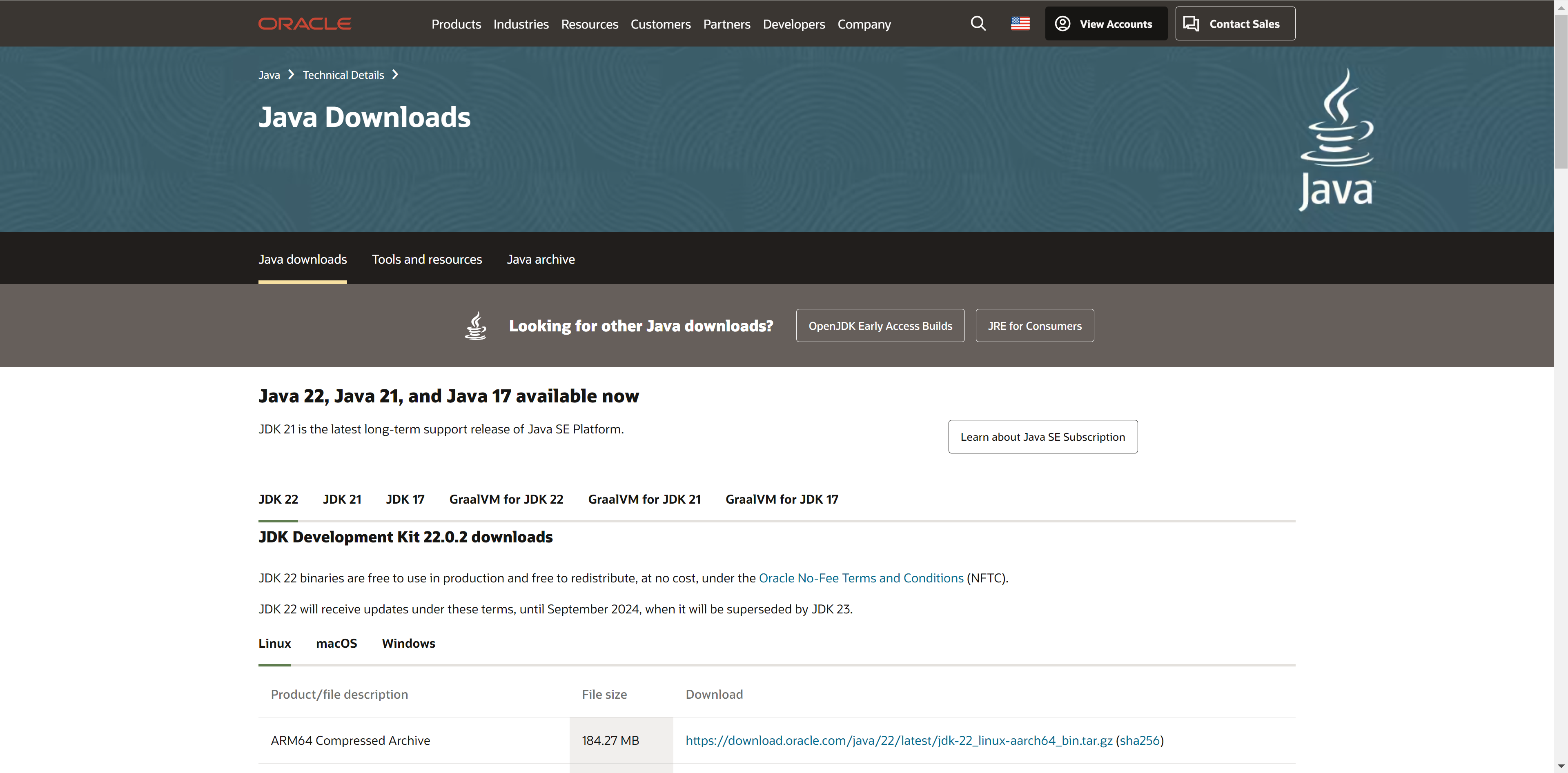
Task: Click Learn about Java SE Subscription
Action: [x=1042, y=437]
